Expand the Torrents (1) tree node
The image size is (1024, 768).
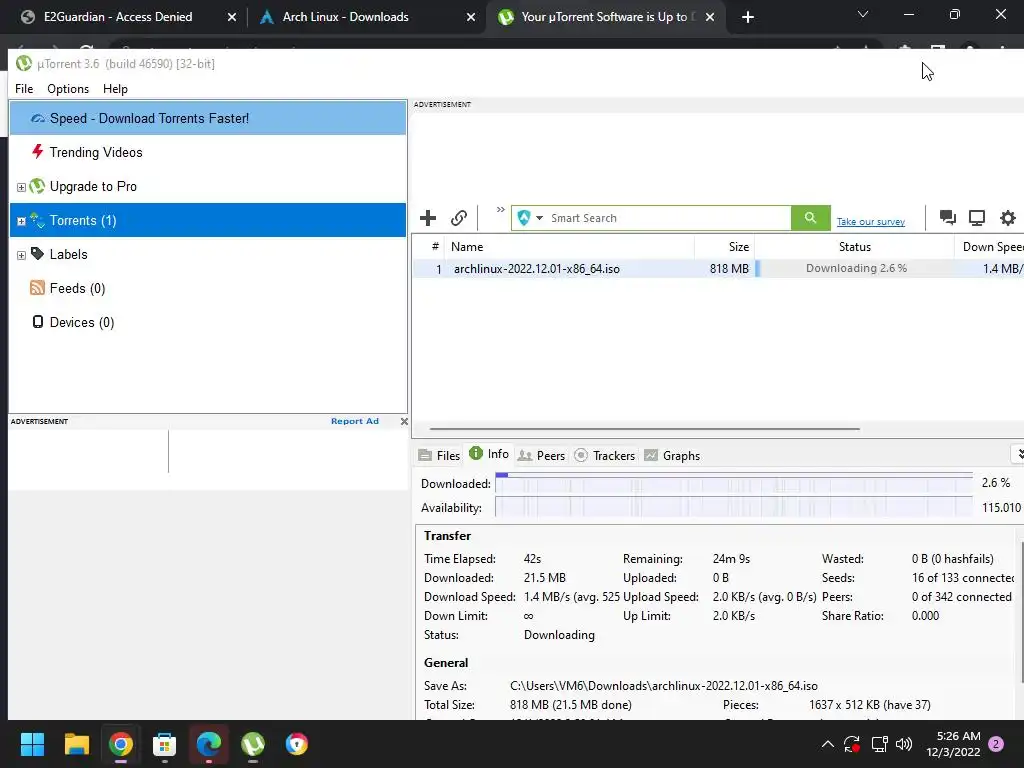click(x=21, y=221)
